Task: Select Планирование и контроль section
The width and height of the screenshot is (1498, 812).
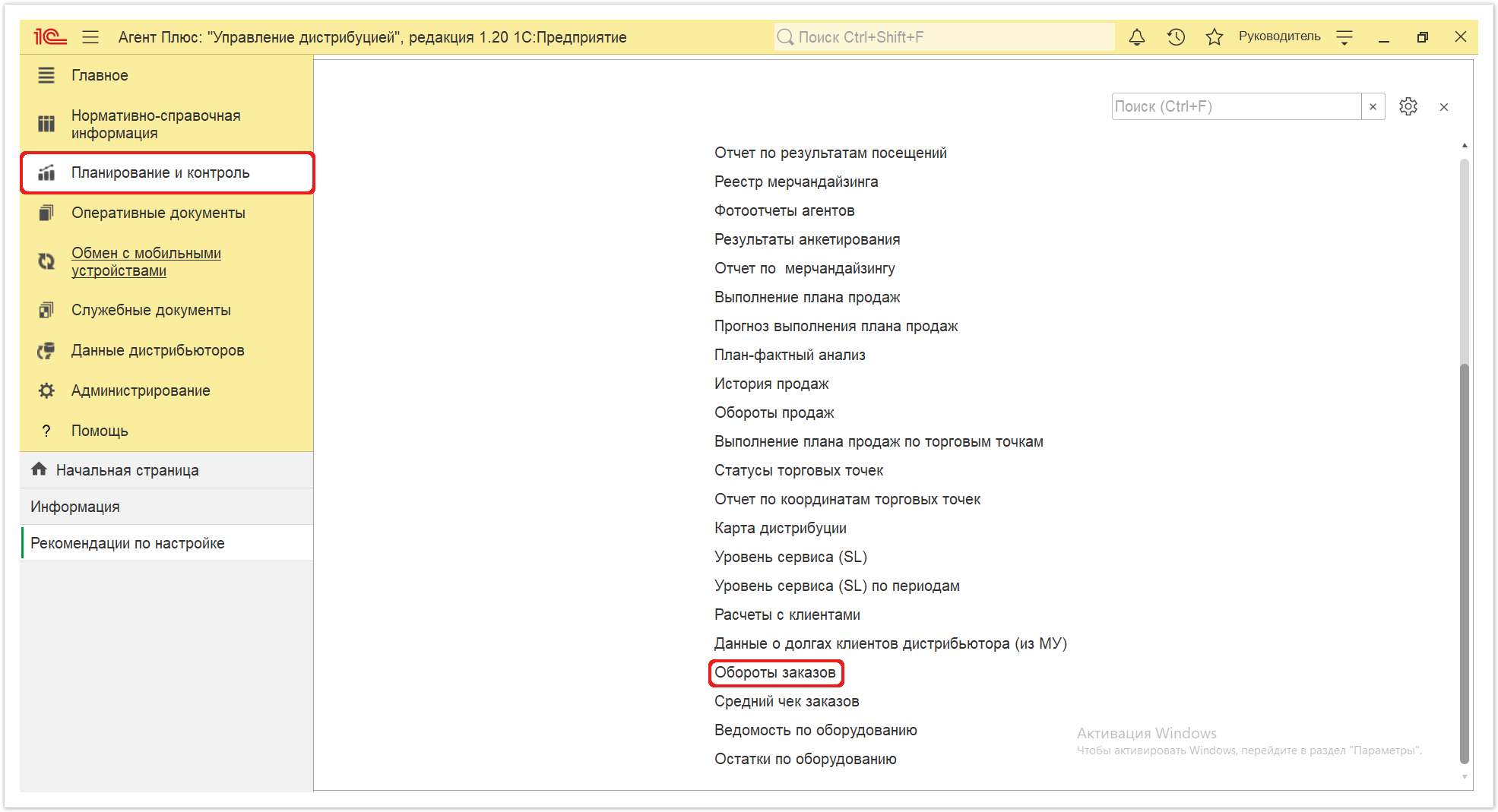Action: pos(166,172)
